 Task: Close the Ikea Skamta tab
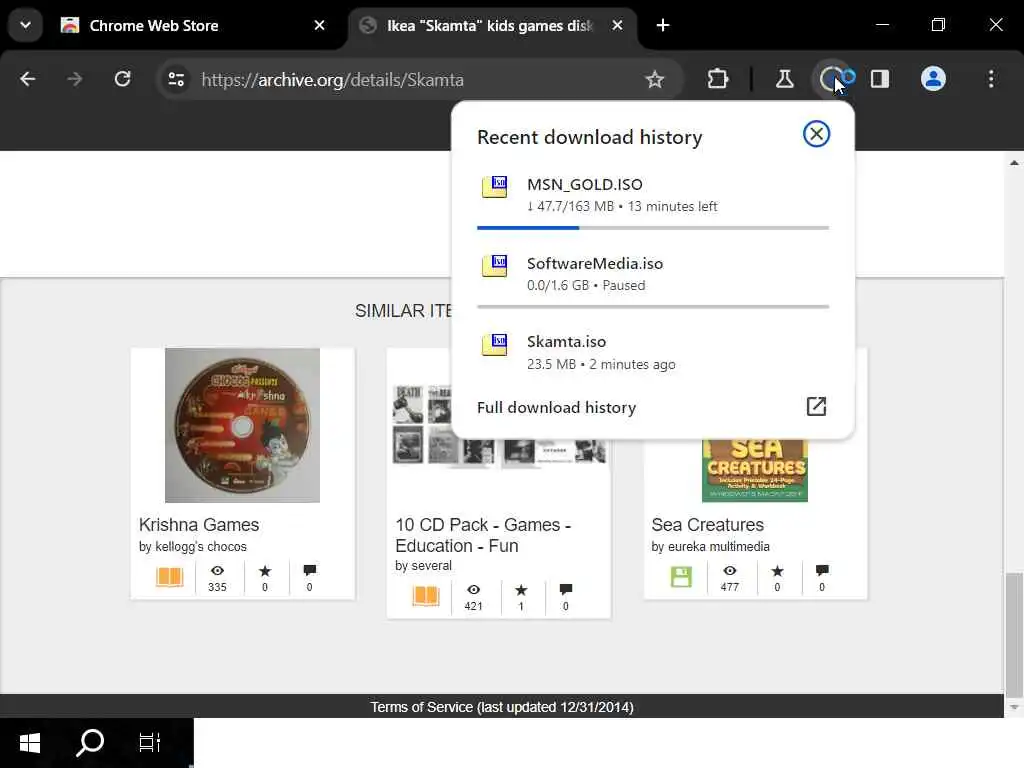pyautogui.click(x=617, y=25)
